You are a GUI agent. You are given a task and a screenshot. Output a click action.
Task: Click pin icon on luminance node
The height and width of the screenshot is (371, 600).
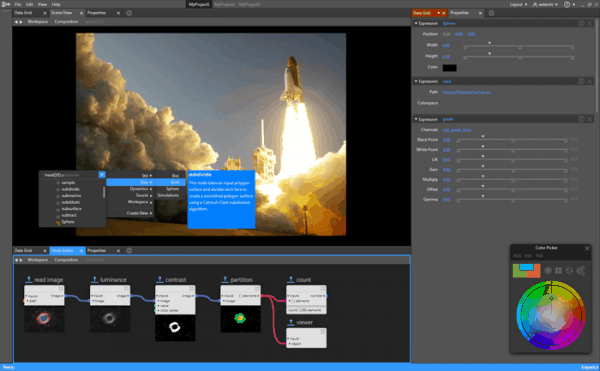pos(95,279)
